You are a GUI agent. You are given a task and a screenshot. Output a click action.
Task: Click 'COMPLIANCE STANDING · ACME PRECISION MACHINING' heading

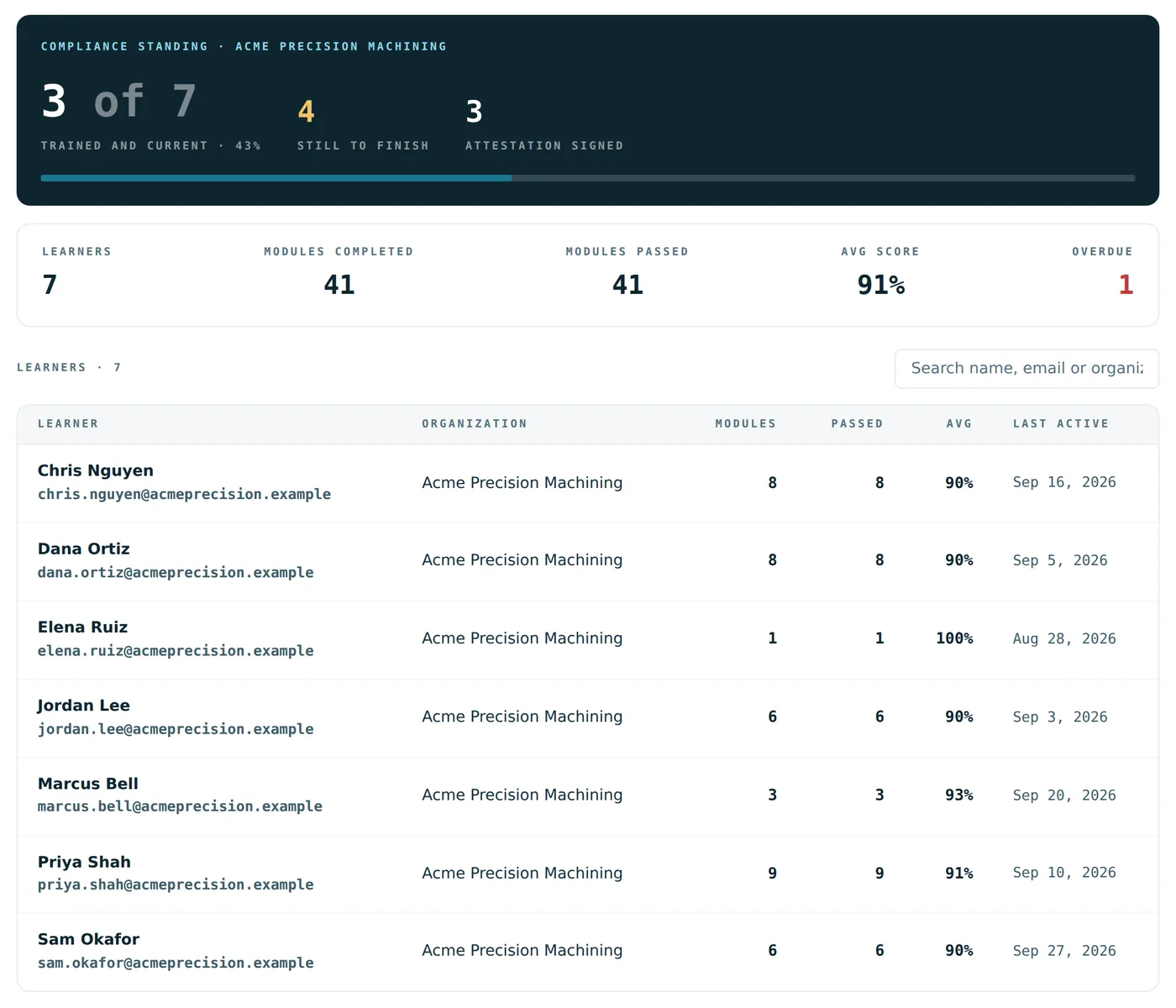(244, 47)
